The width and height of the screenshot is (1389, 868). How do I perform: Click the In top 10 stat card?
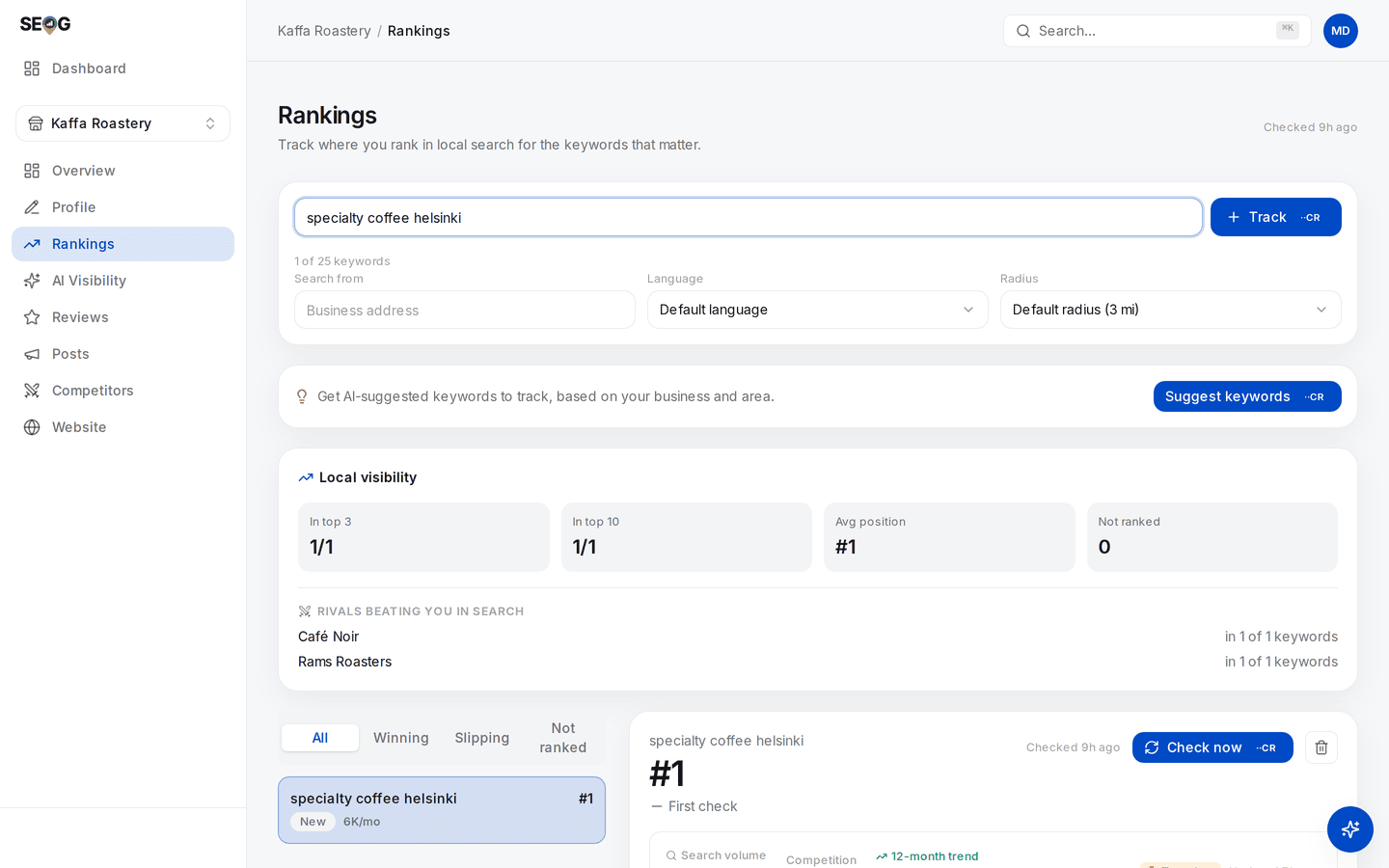click(687, 537)
